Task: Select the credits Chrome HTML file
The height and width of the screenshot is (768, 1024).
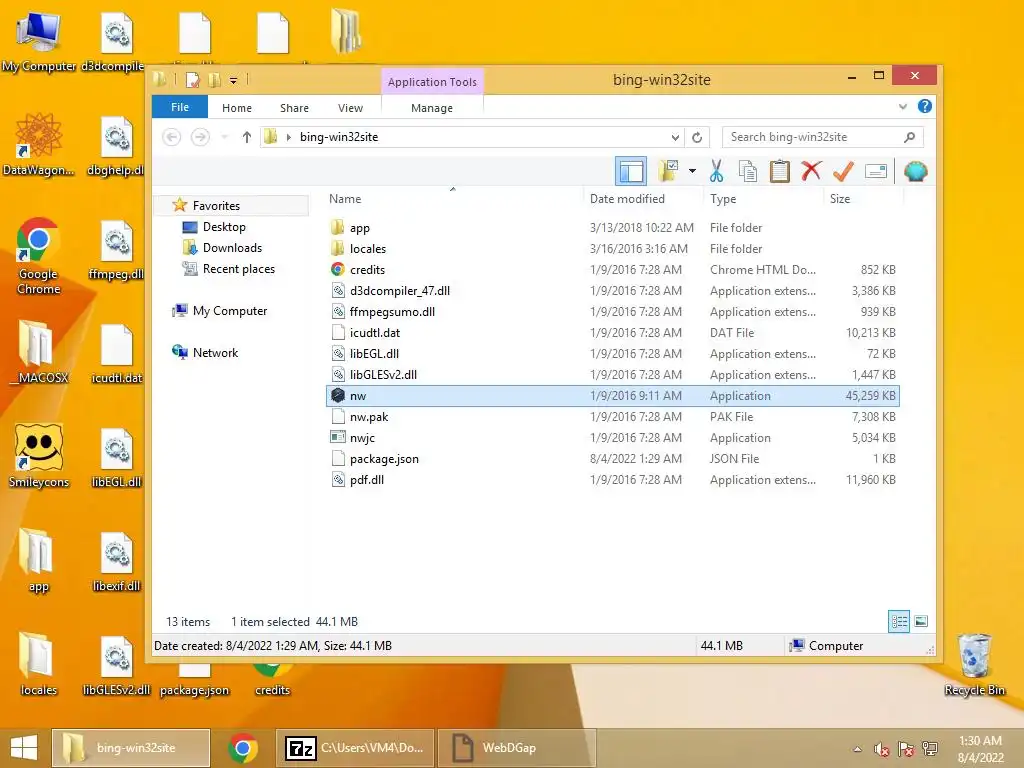Action: (x=613, y=270)
